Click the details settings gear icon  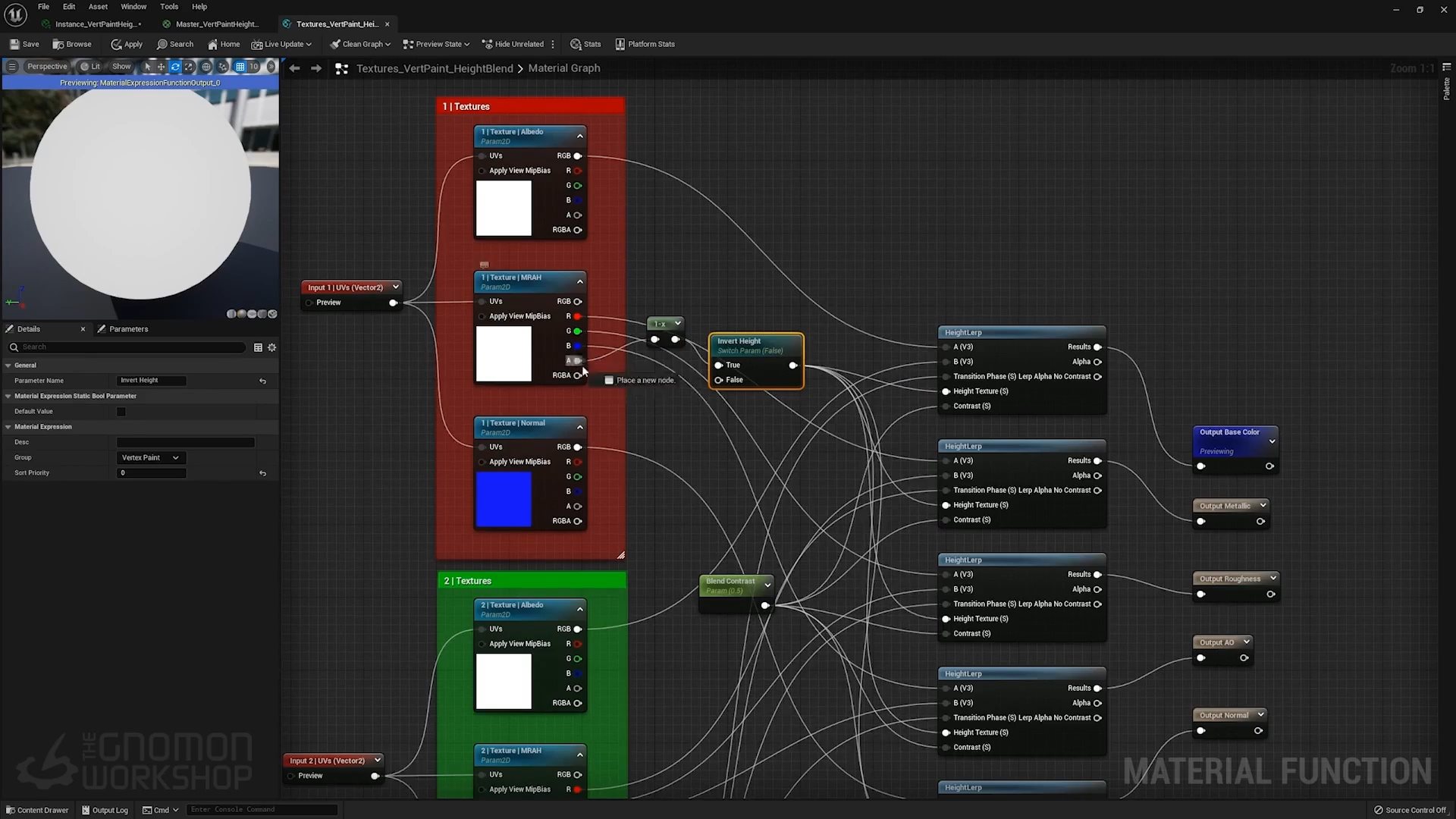pyautogui.click(x=272, y=347)
